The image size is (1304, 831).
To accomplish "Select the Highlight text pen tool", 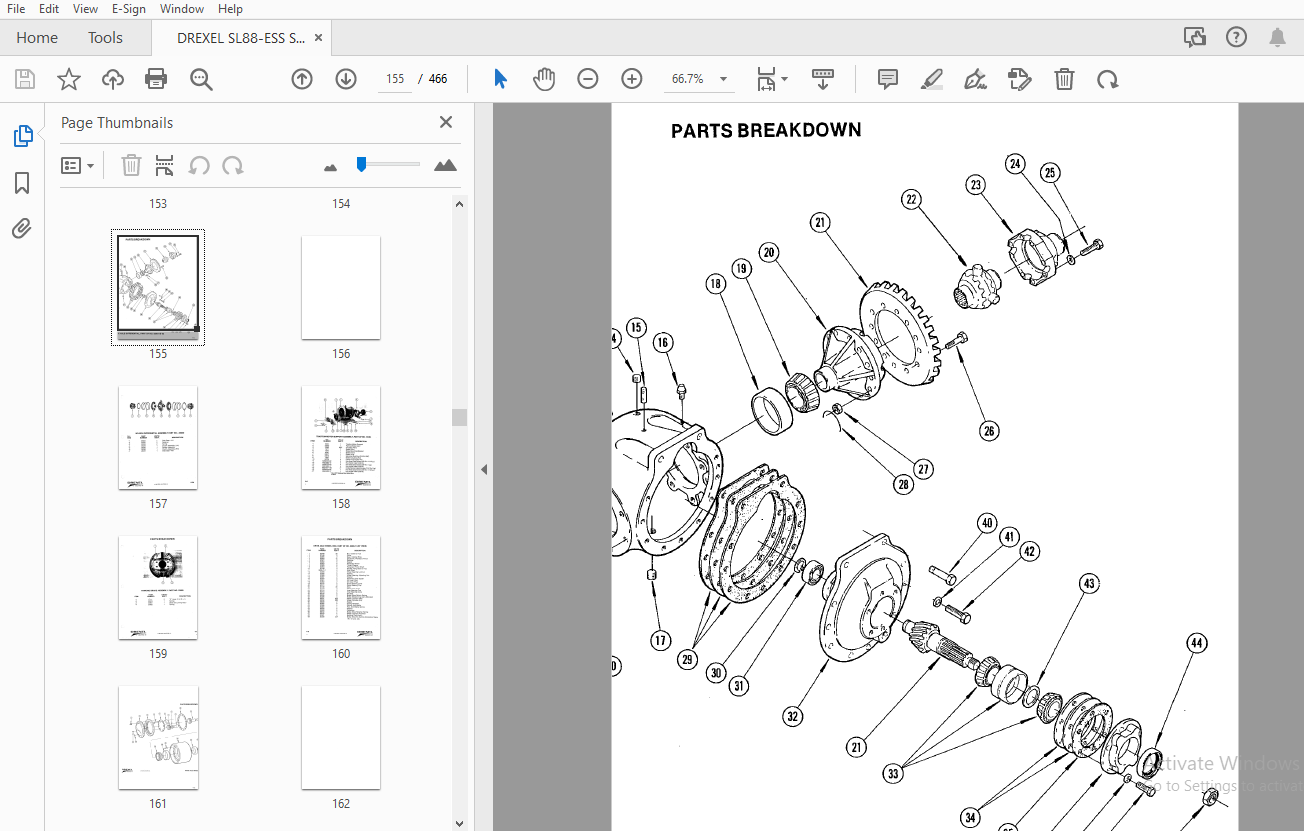I will click(x=932, y=79).
